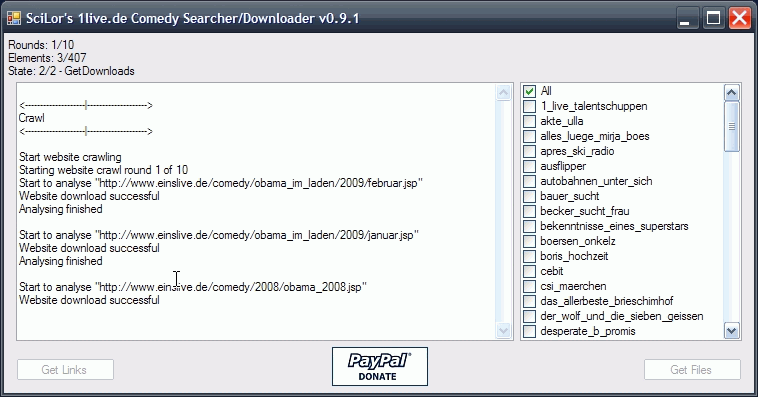Image resolution: width=758 pixels, height=397 pixels.
Task: Click down arrow of category list scrollbar
Action: (x=731, y=331)
